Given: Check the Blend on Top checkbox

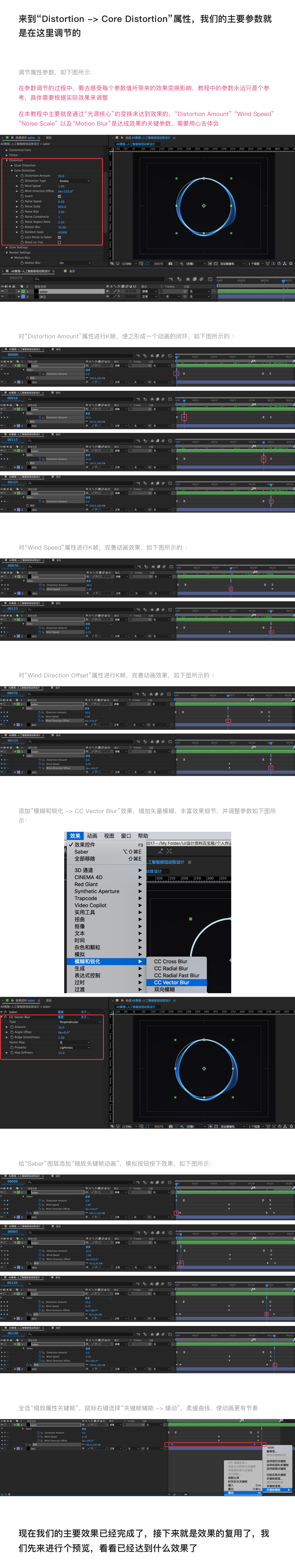Looking at the screenshot, I should [x=59, y=242].
